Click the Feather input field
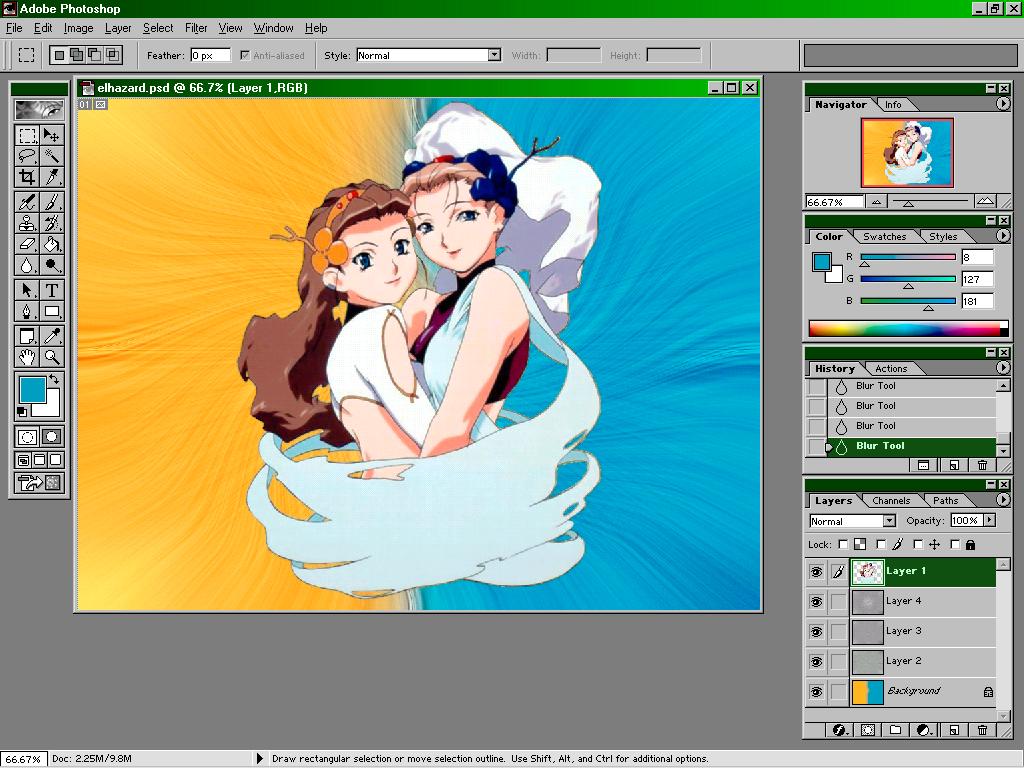The width and height of the screenshot is (1024, 768). (210, 56)
